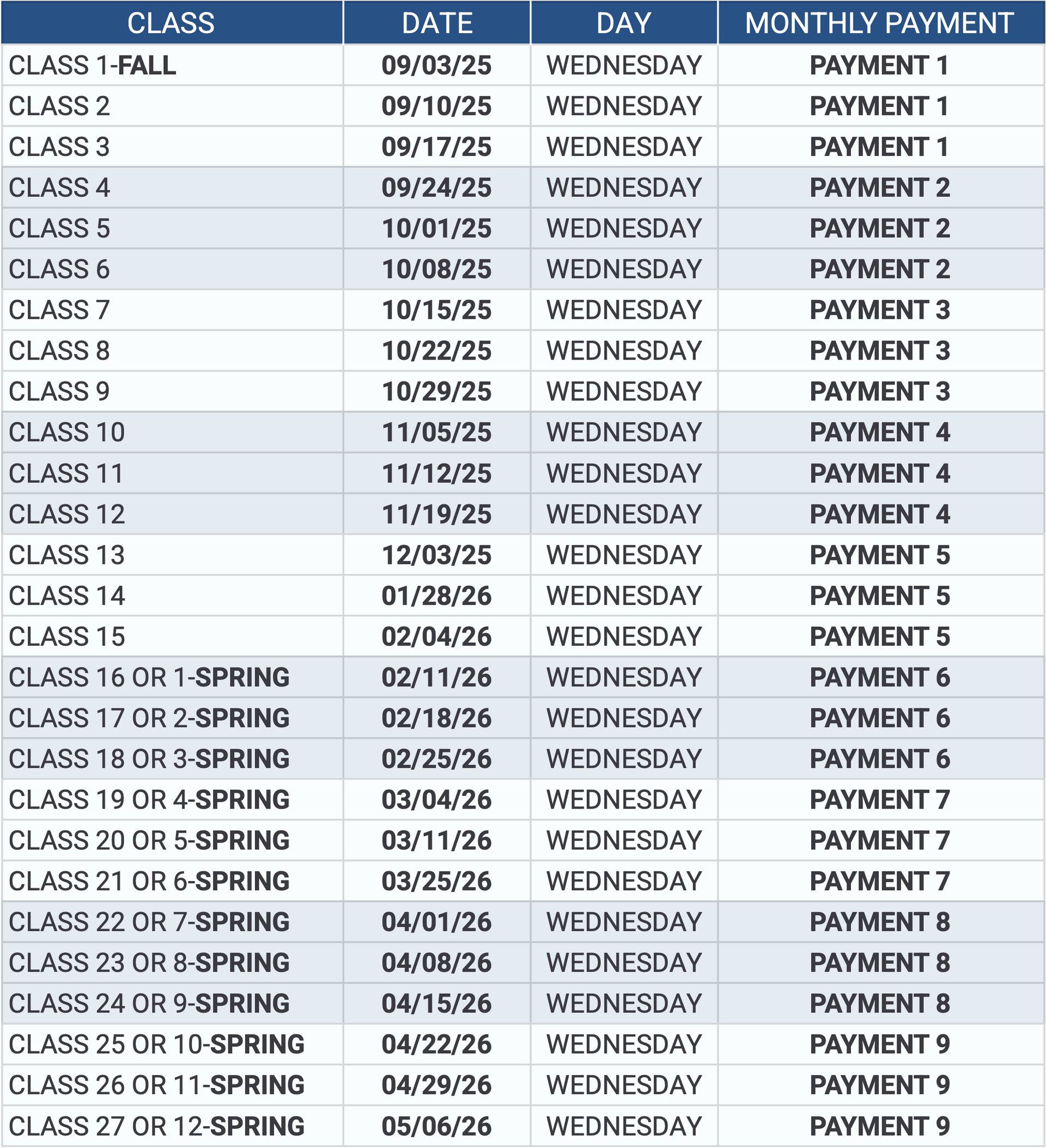Viewport: 1046px width, 1148px height.
Task: Select the CLASS 7 cell
Action: pyautogui.click(x=59, y=311)
